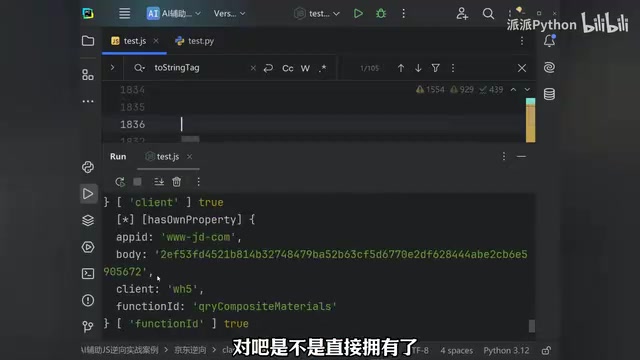
Task: Click breadcrumb 京东逆向
Action: point(190,350)
